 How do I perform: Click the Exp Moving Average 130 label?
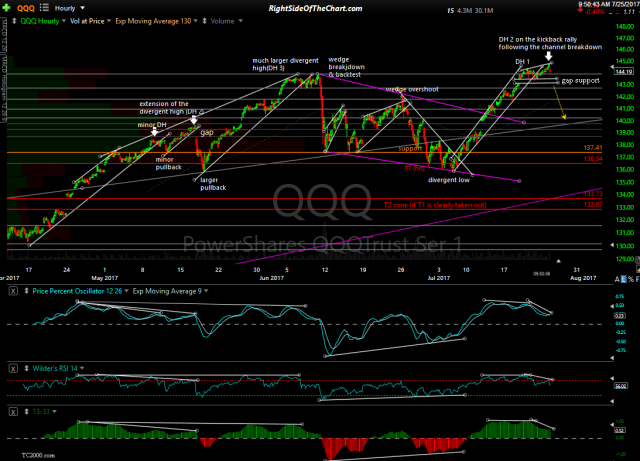[153, 21]
